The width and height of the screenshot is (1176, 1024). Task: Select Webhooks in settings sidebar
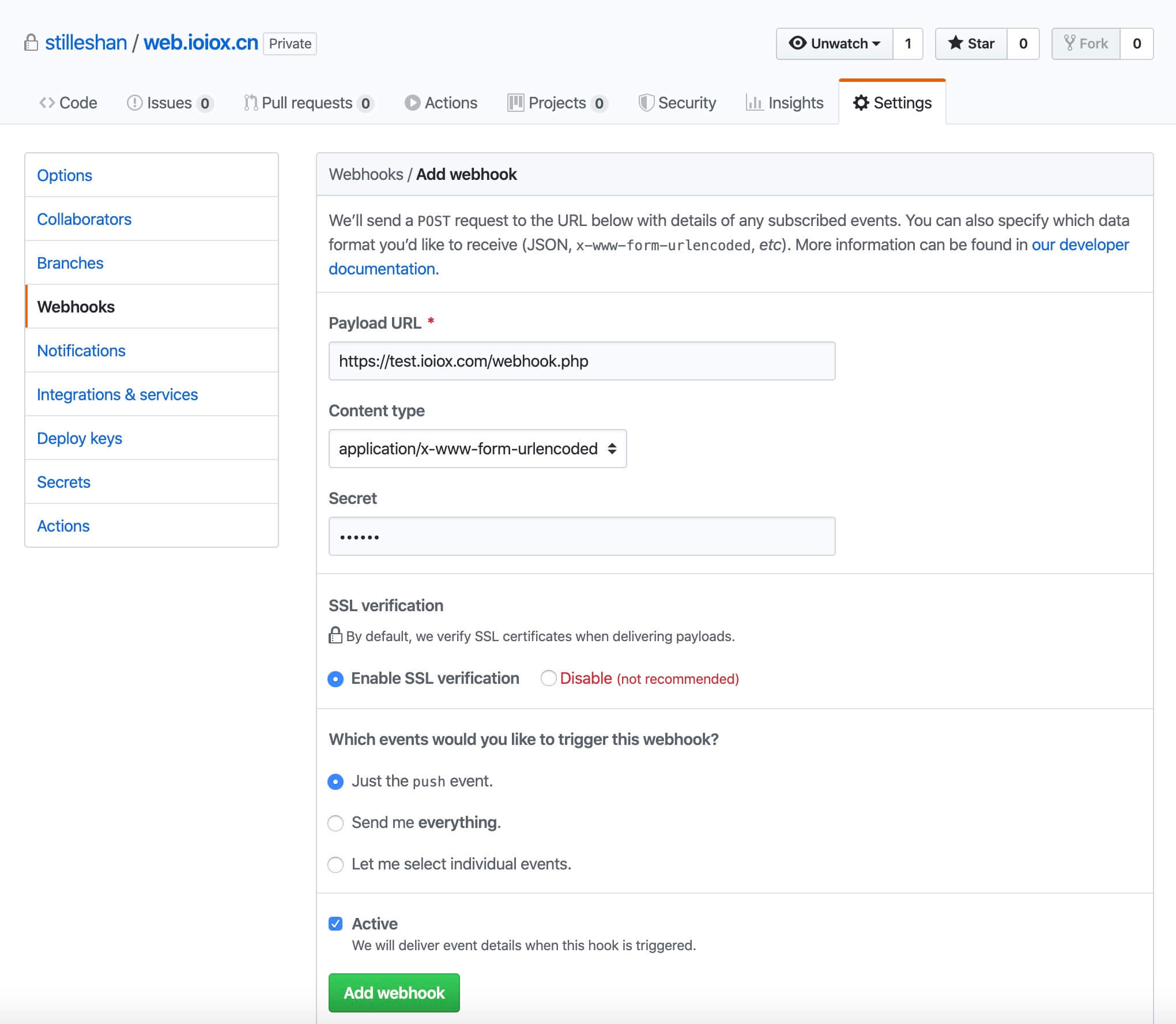(152, 307)
